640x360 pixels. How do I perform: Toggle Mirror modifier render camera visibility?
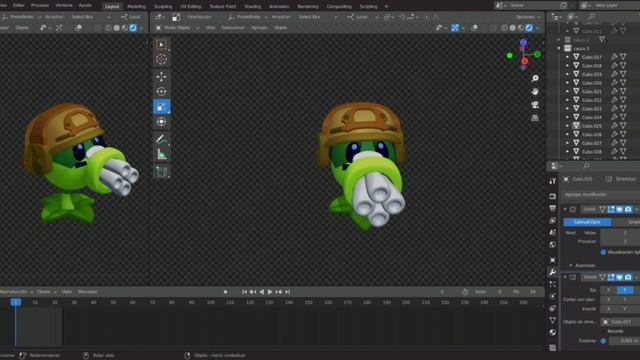pyautogui.click(x=628, y=277)
